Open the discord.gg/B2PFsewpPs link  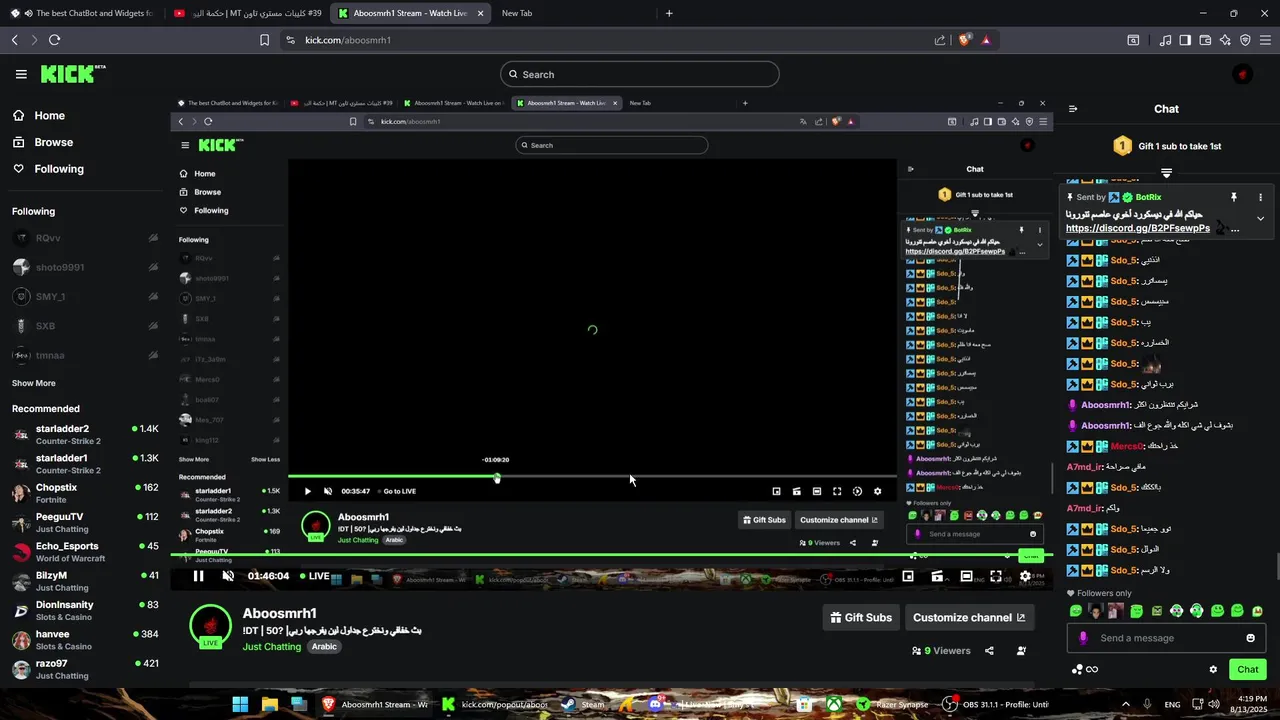(x=1138, y=228)
